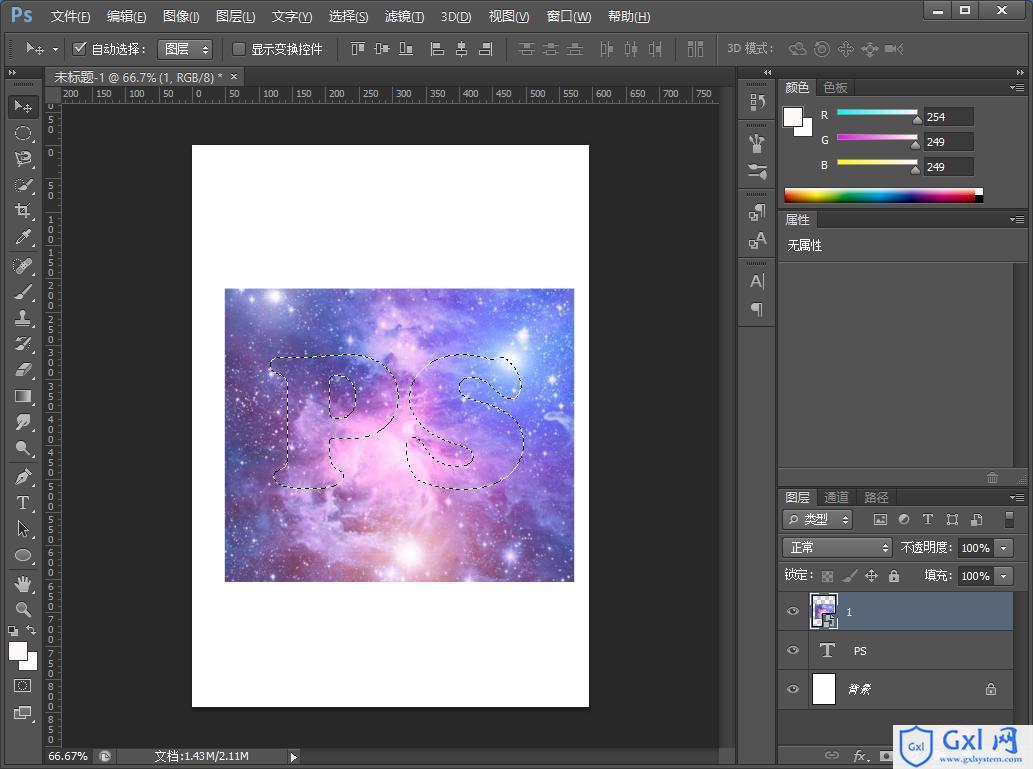1033x769 pixels.
Task: Open Properties panel flyout menu
Action: [1017, 219]
